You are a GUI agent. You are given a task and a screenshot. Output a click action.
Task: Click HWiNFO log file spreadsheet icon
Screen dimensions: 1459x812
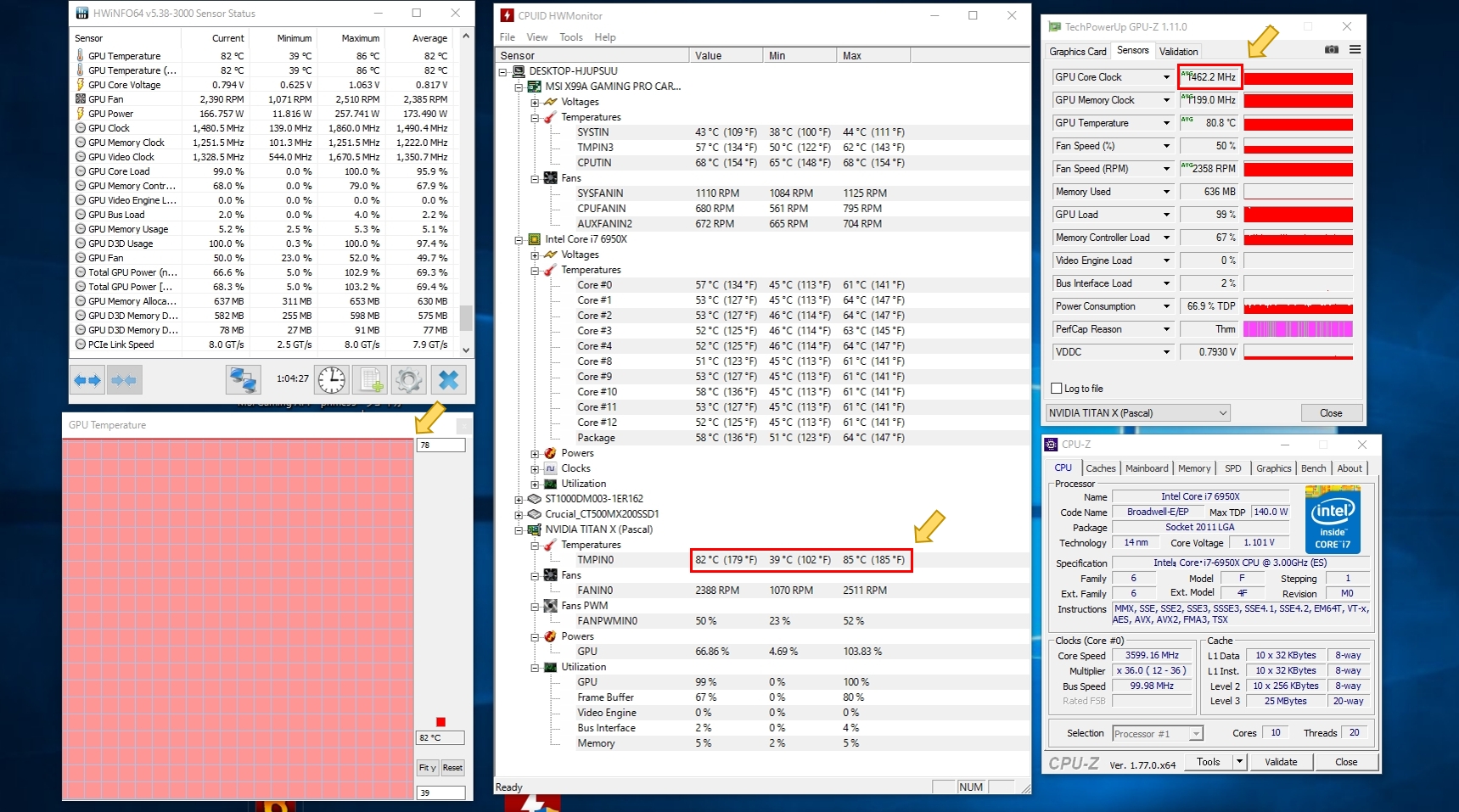coord(370,380)
